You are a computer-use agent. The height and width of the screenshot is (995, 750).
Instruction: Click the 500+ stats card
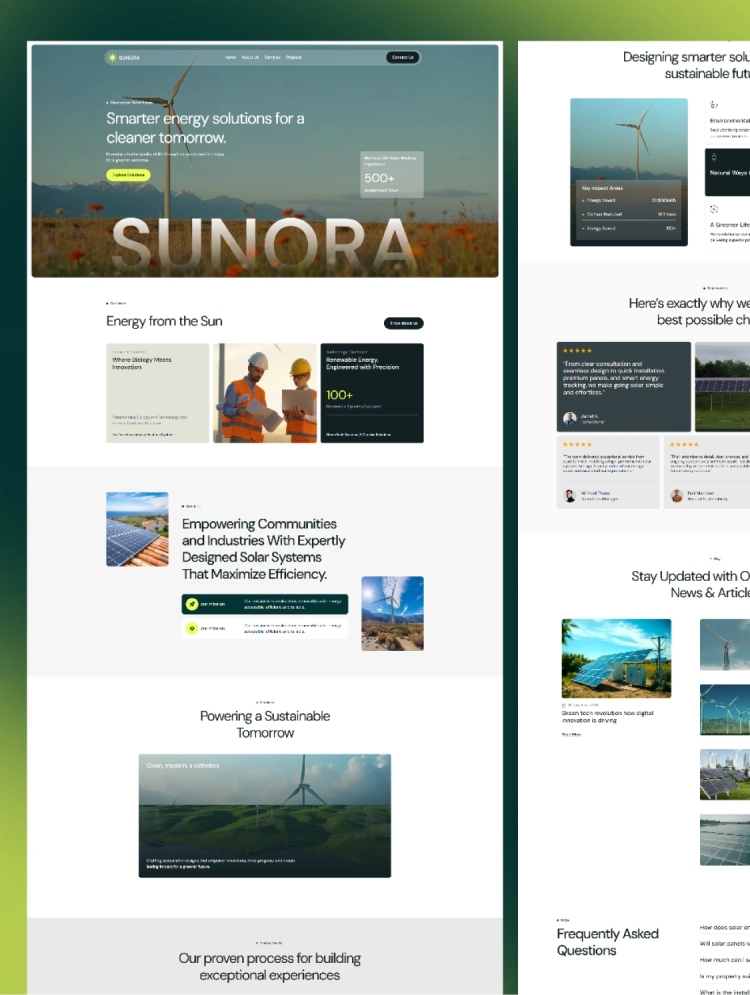[391, 174]
